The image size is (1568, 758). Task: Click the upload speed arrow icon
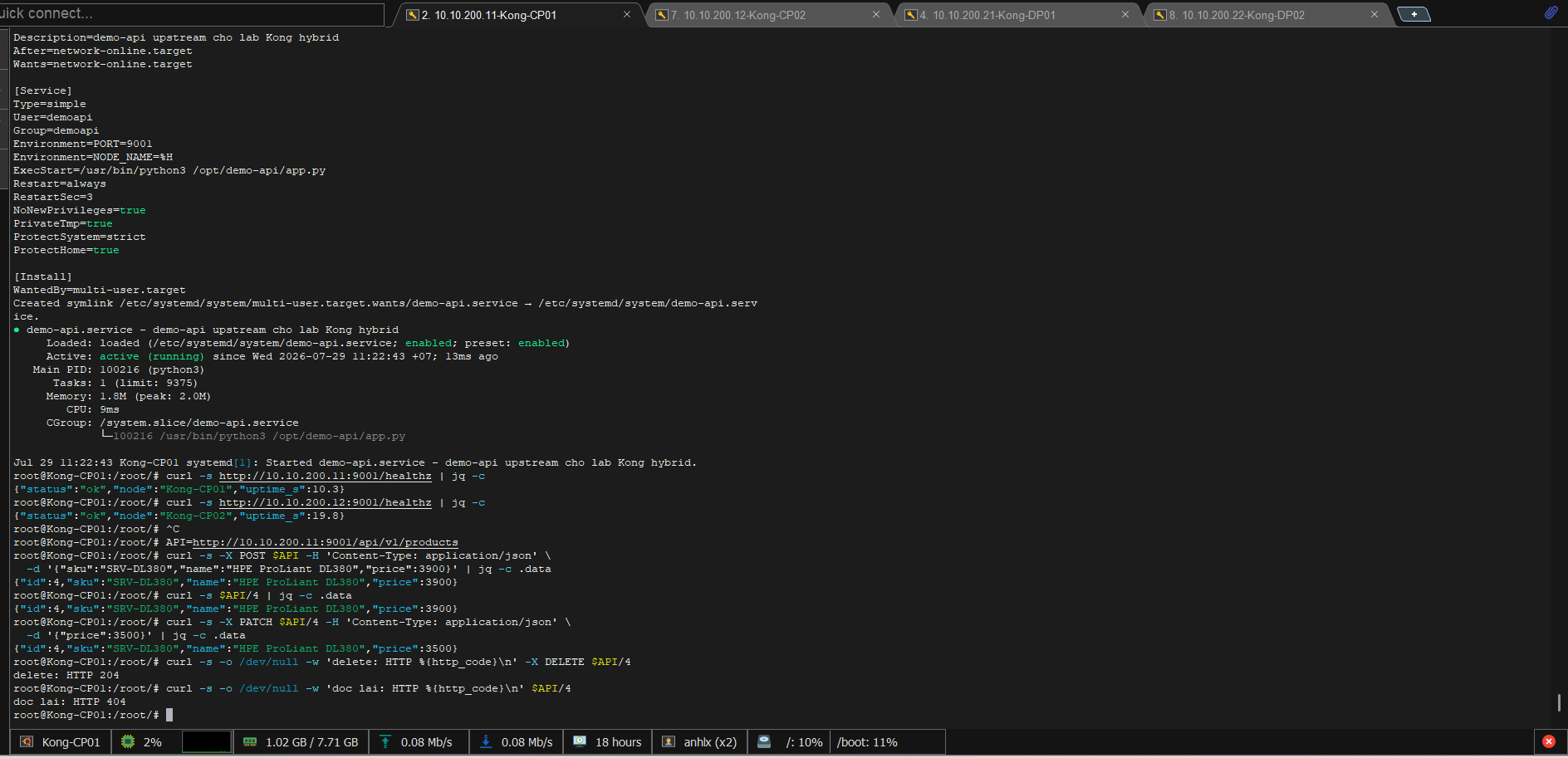point(385,741)
